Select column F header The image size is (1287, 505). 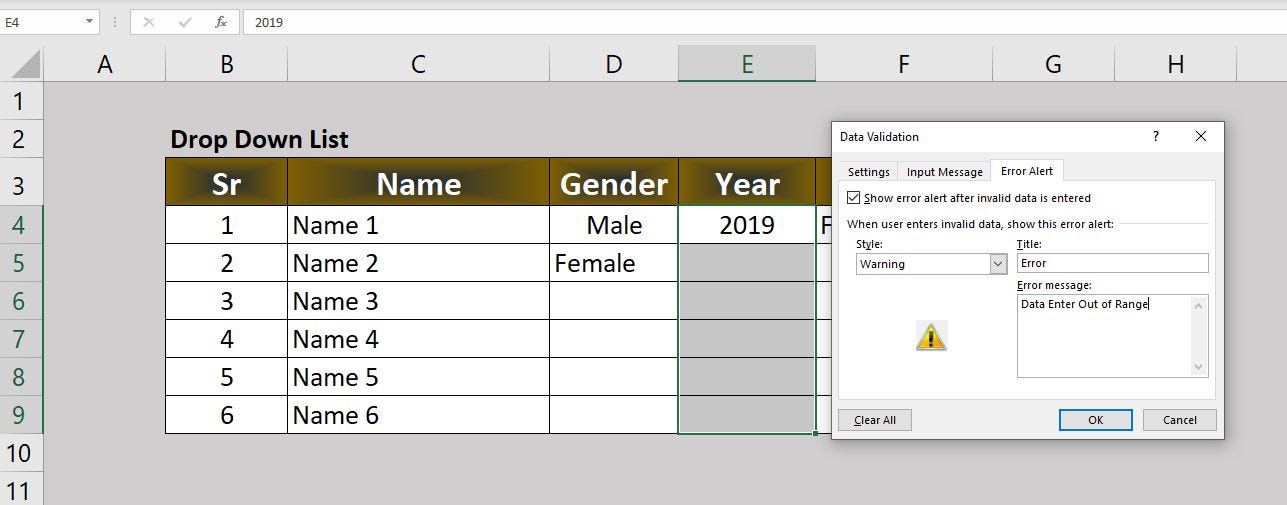tap(904, 65)
